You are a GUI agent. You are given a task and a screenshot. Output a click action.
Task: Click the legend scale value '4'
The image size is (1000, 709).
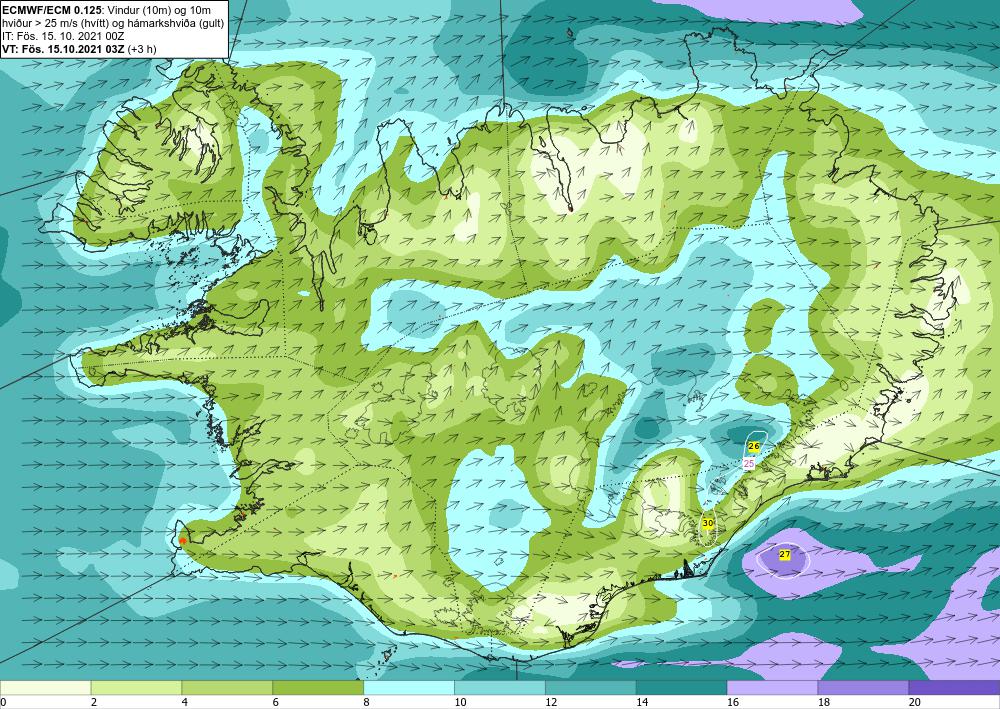point(184,702)
